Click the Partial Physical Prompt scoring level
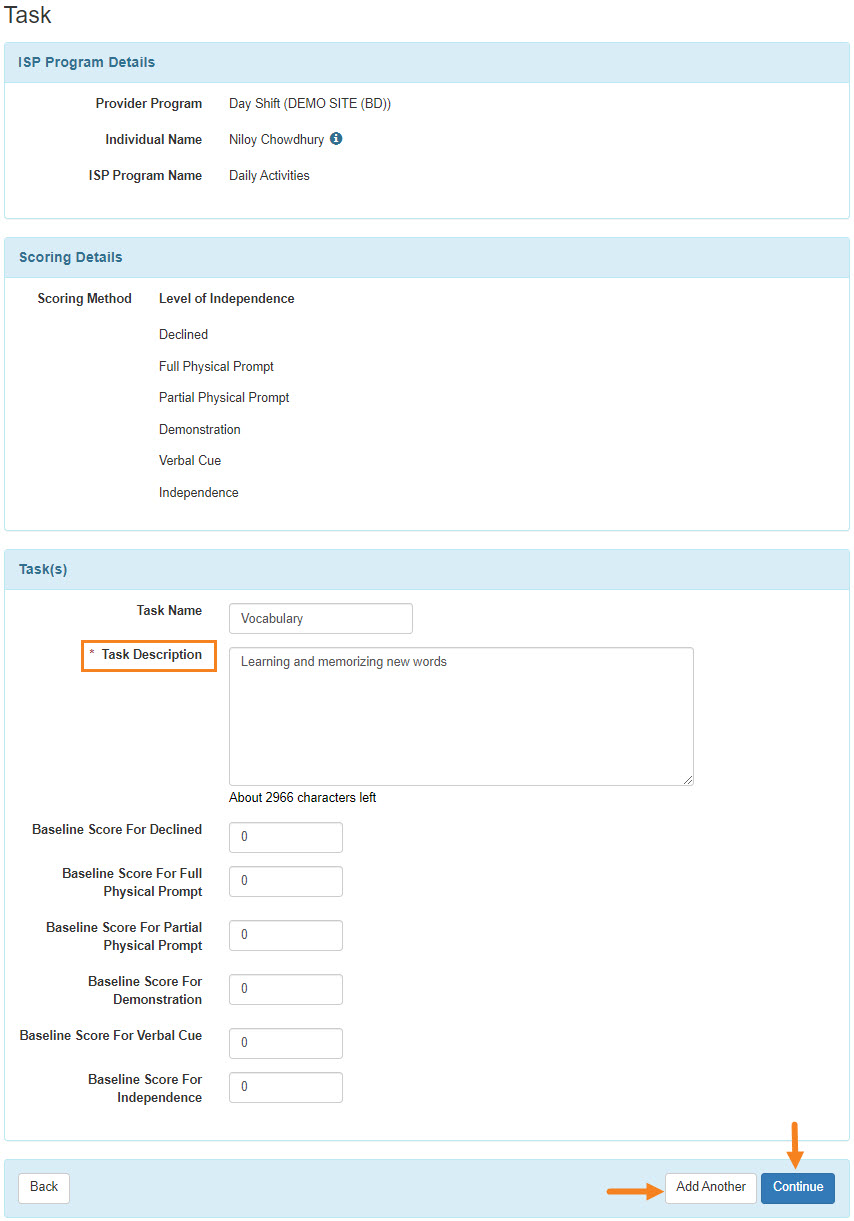Image resolution: width=854 pixels, height=1221 pixels. pyautogui.click(x=224, y=397)
